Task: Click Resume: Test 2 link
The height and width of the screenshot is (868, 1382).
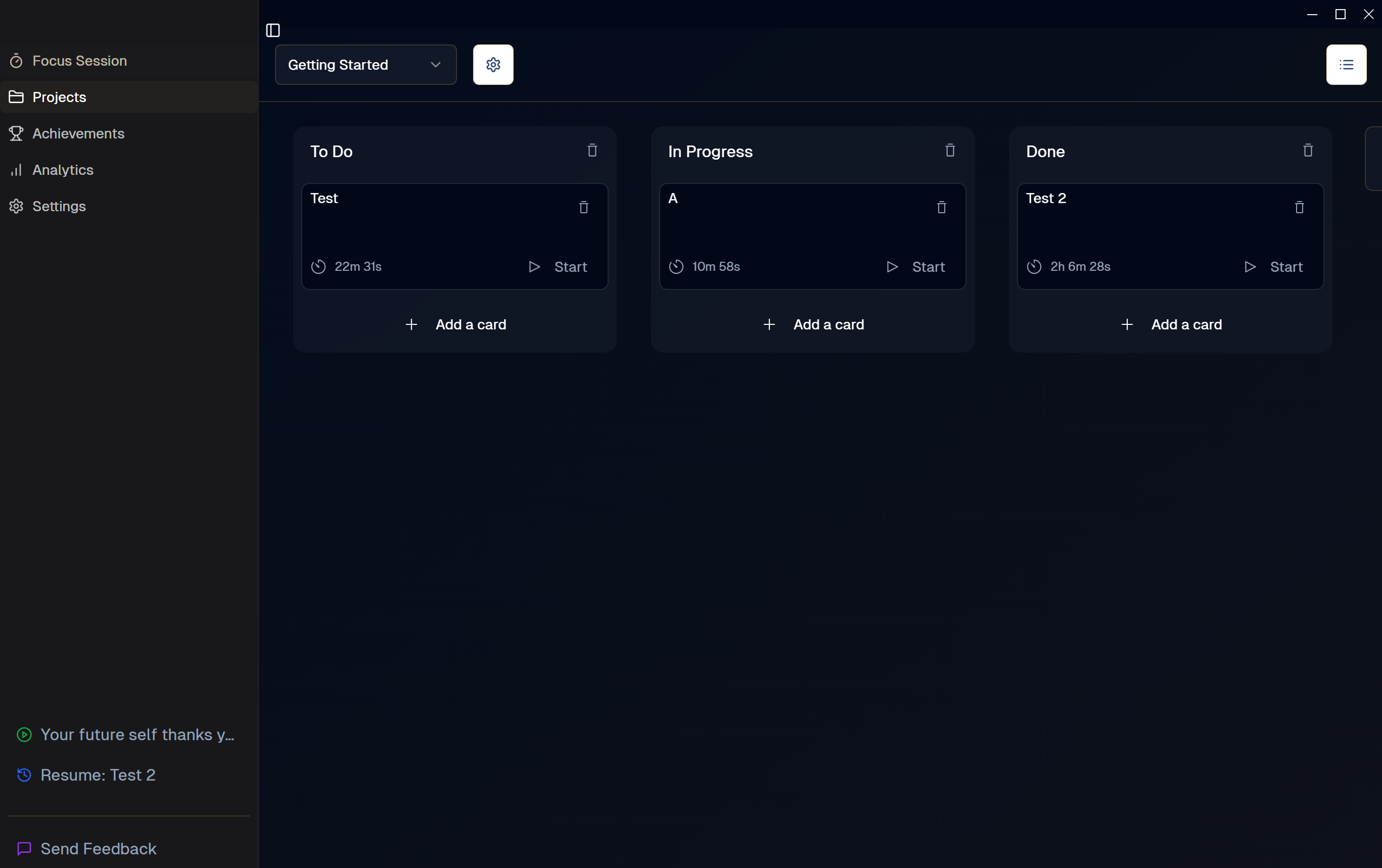Action: [98, 775]
